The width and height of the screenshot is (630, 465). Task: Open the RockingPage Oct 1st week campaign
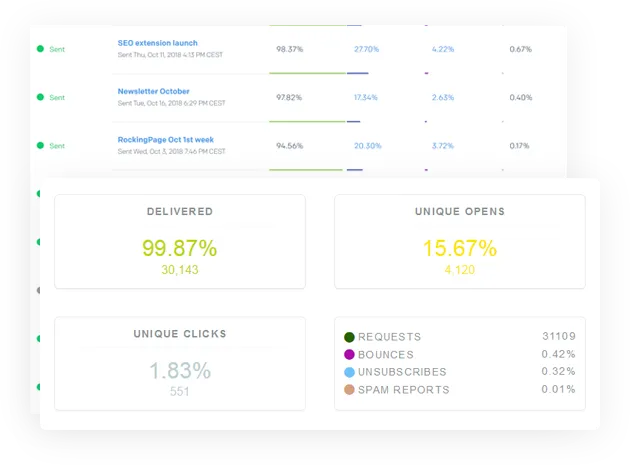(166, 139)
